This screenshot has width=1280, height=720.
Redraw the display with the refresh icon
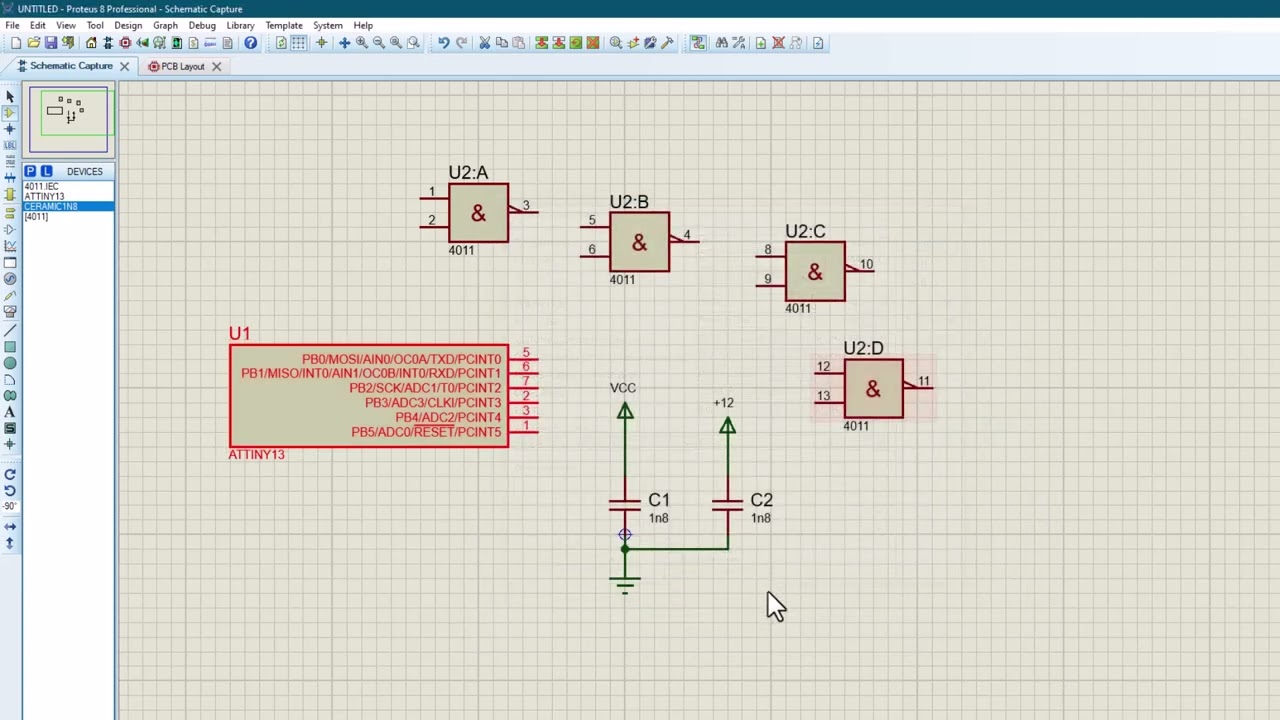(x=281, y=43)
